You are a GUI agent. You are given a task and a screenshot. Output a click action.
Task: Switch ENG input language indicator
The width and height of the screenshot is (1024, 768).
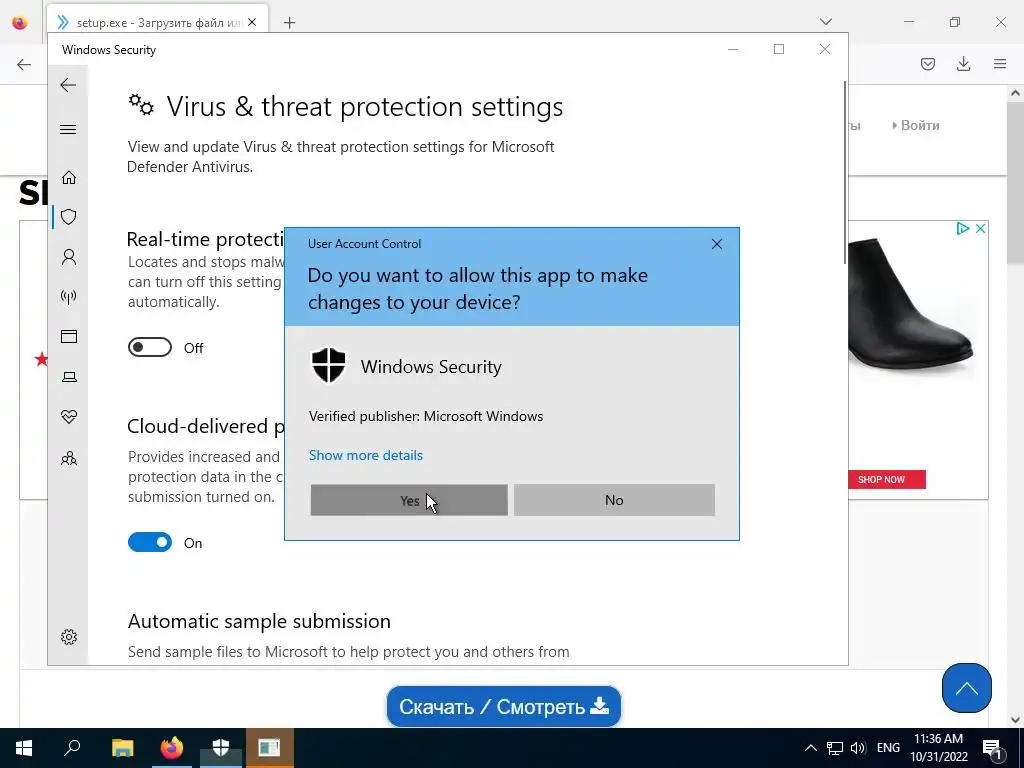tap(888, 748)
